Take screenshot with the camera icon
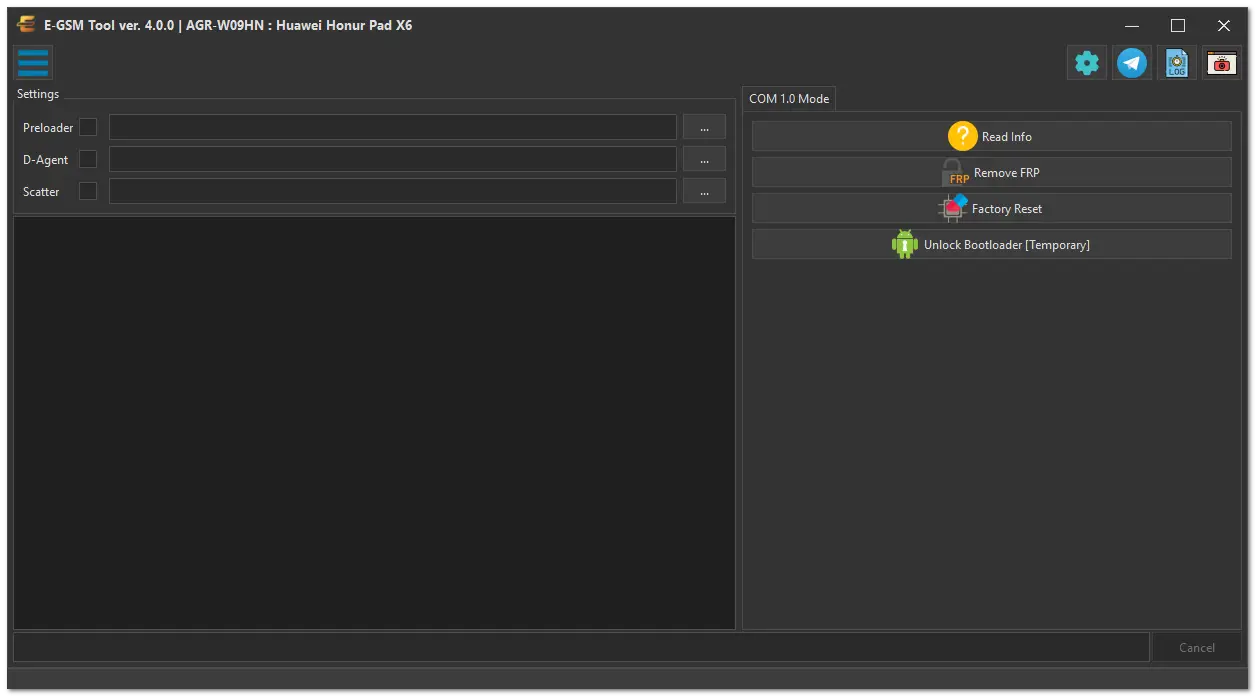 coord(1221,63)
